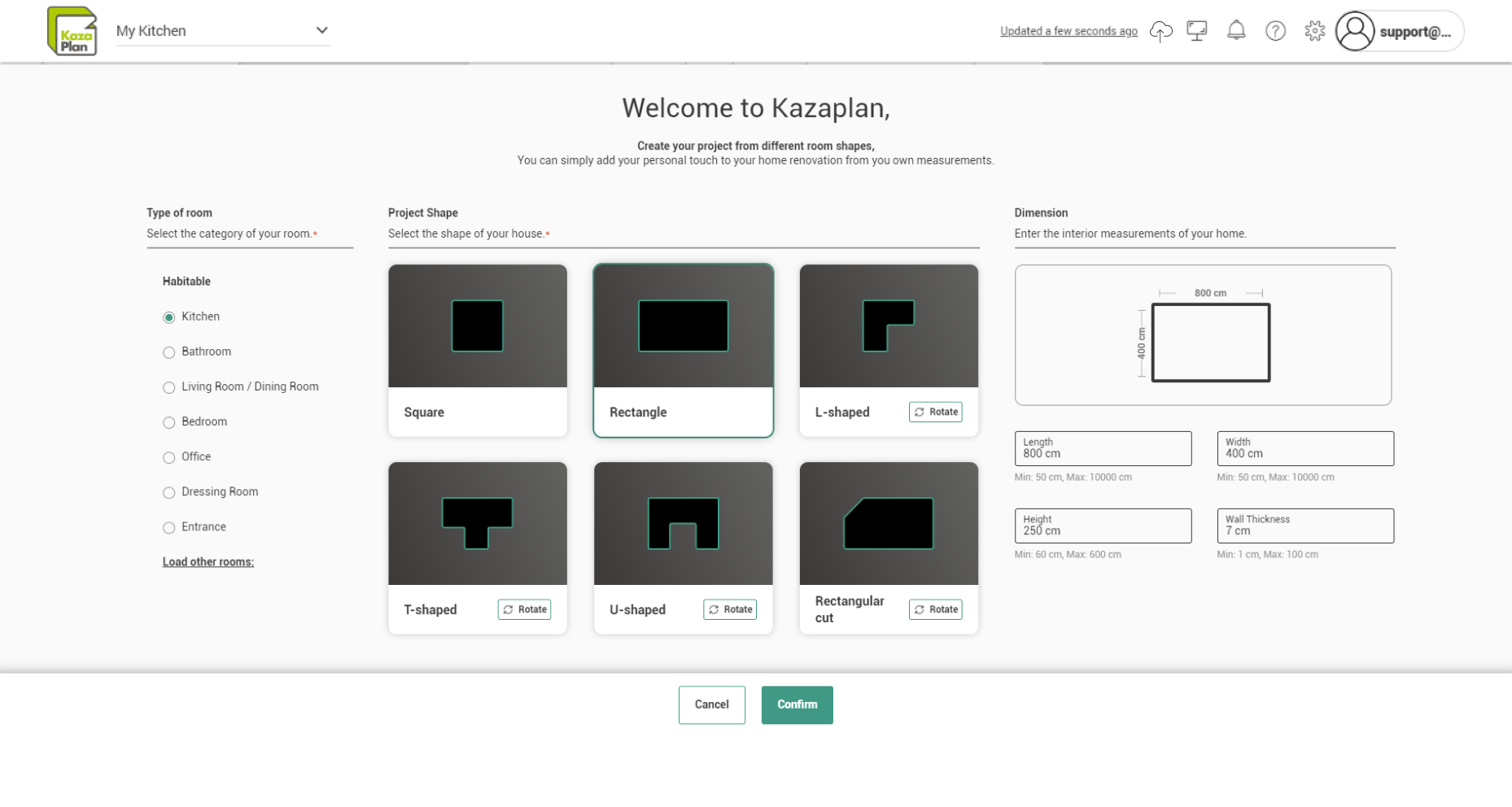This screenshot has width=1512, height=807.
Task: Click the '800 cm' label in the preview
Action: (1210, 293)
